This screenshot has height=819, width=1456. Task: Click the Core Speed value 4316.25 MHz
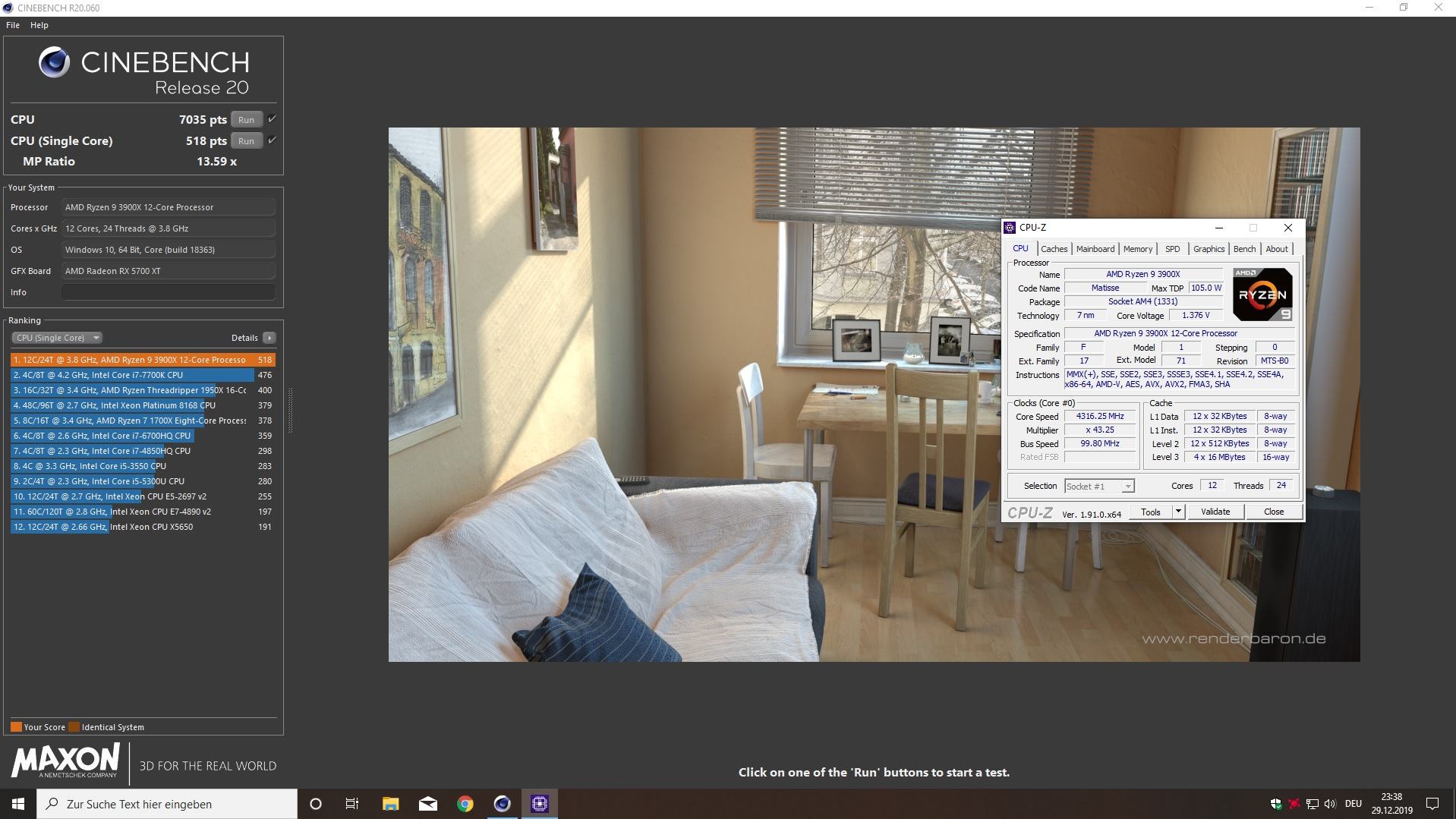coord(1100,416)
